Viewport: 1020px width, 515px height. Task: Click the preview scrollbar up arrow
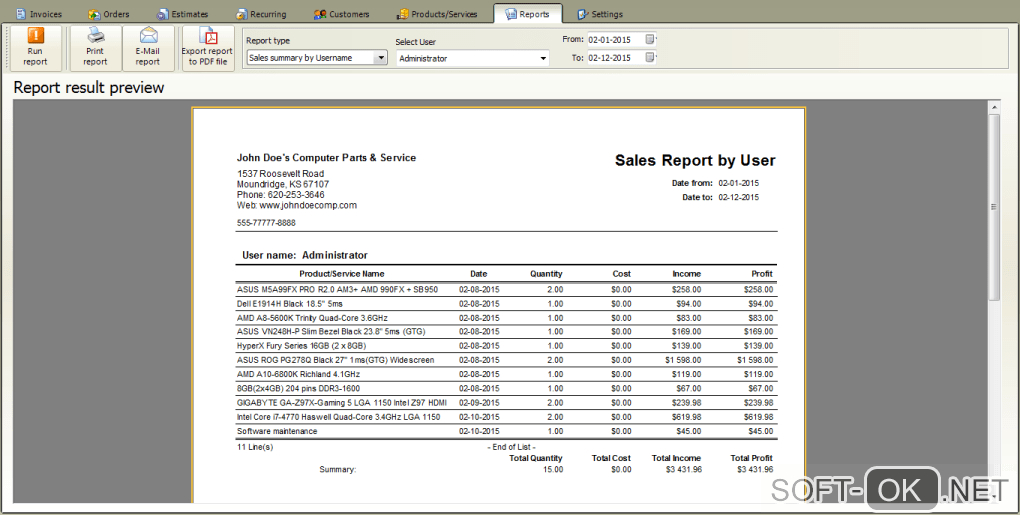[994, 106]
